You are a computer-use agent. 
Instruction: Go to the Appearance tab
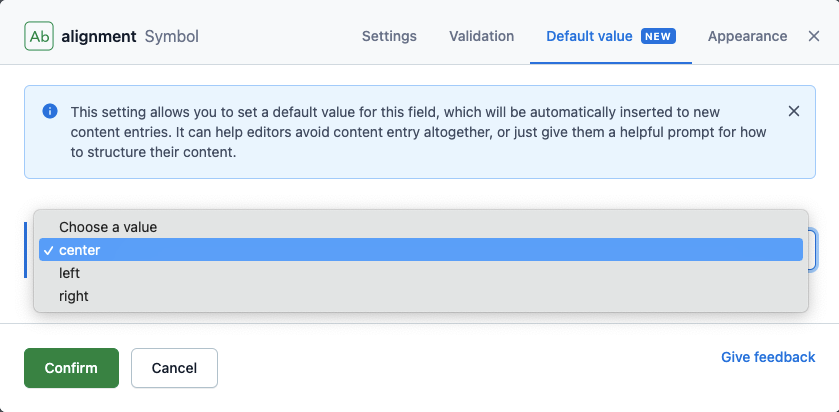point(747,36)
